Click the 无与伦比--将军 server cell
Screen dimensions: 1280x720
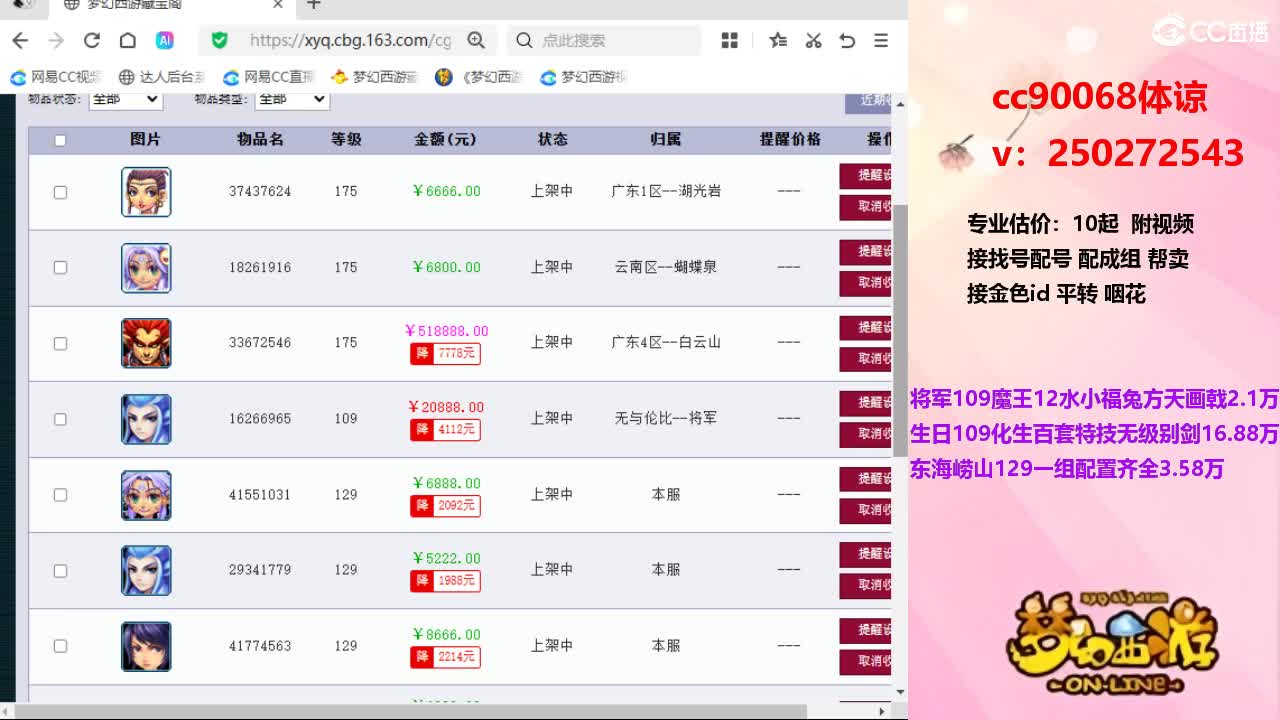[x=666, y=418]
